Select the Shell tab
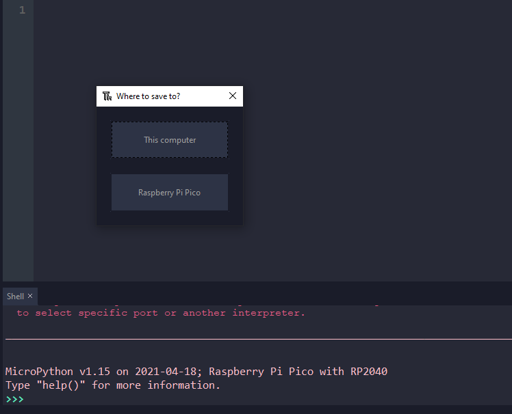The width and height of the screenshot is (512, 414). [15, 296]
